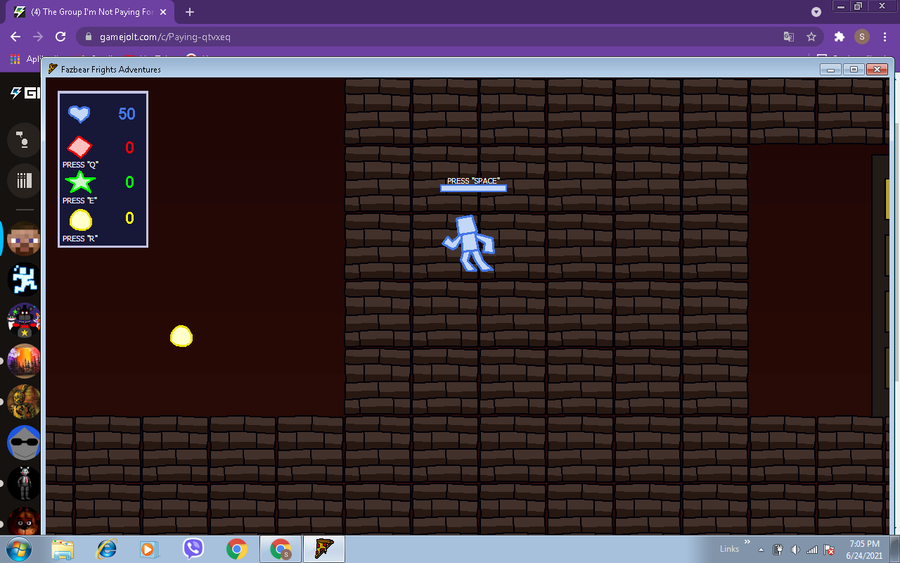Click the PRESS "Q" label
The width and height of the screenshot is (900, 563).
click(x=80, y=165)
